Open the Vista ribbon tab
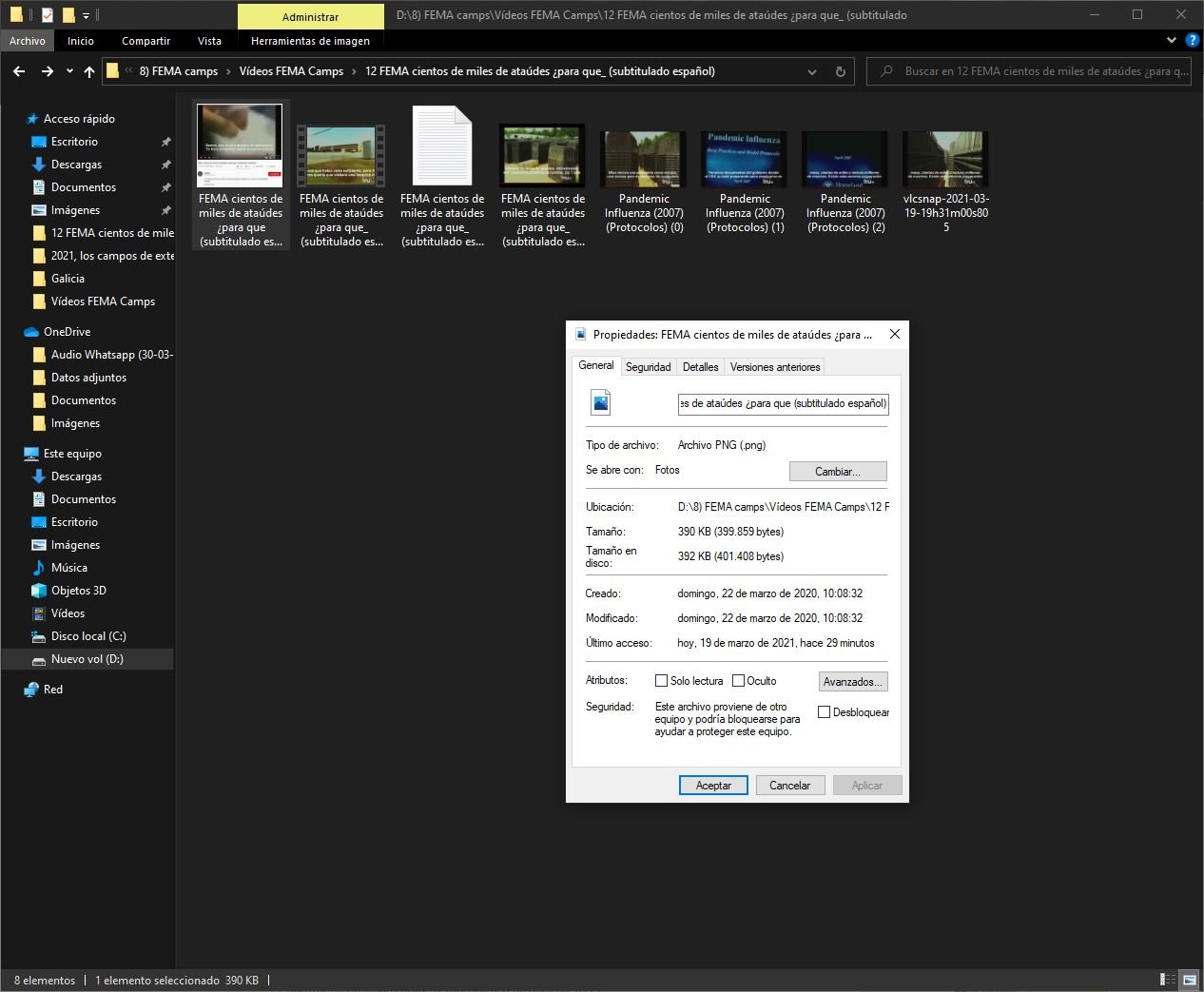 click(209, 41)
